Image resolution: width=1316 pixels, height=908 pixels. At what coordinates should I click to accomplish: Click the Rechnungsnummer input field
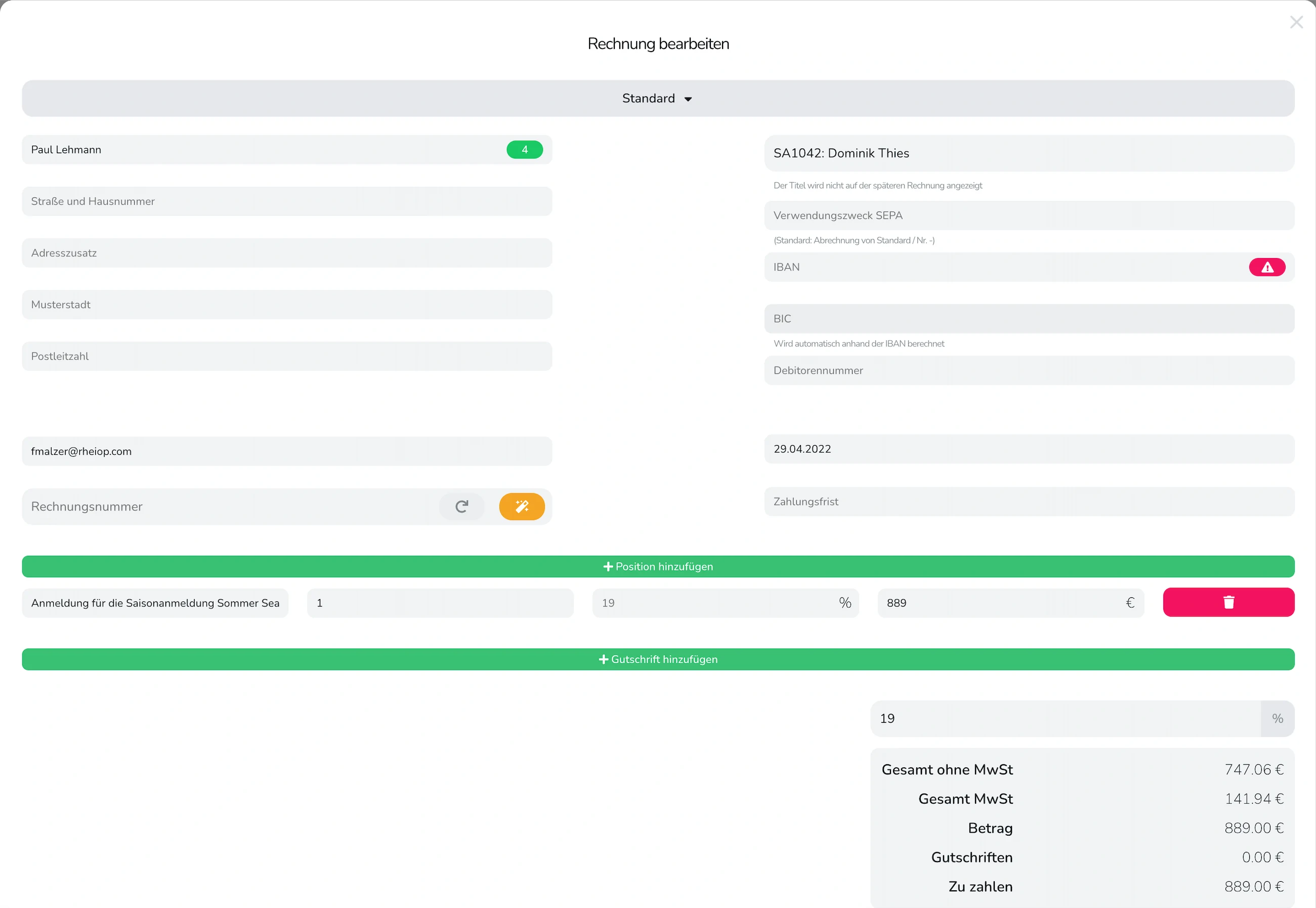(228, 506)
